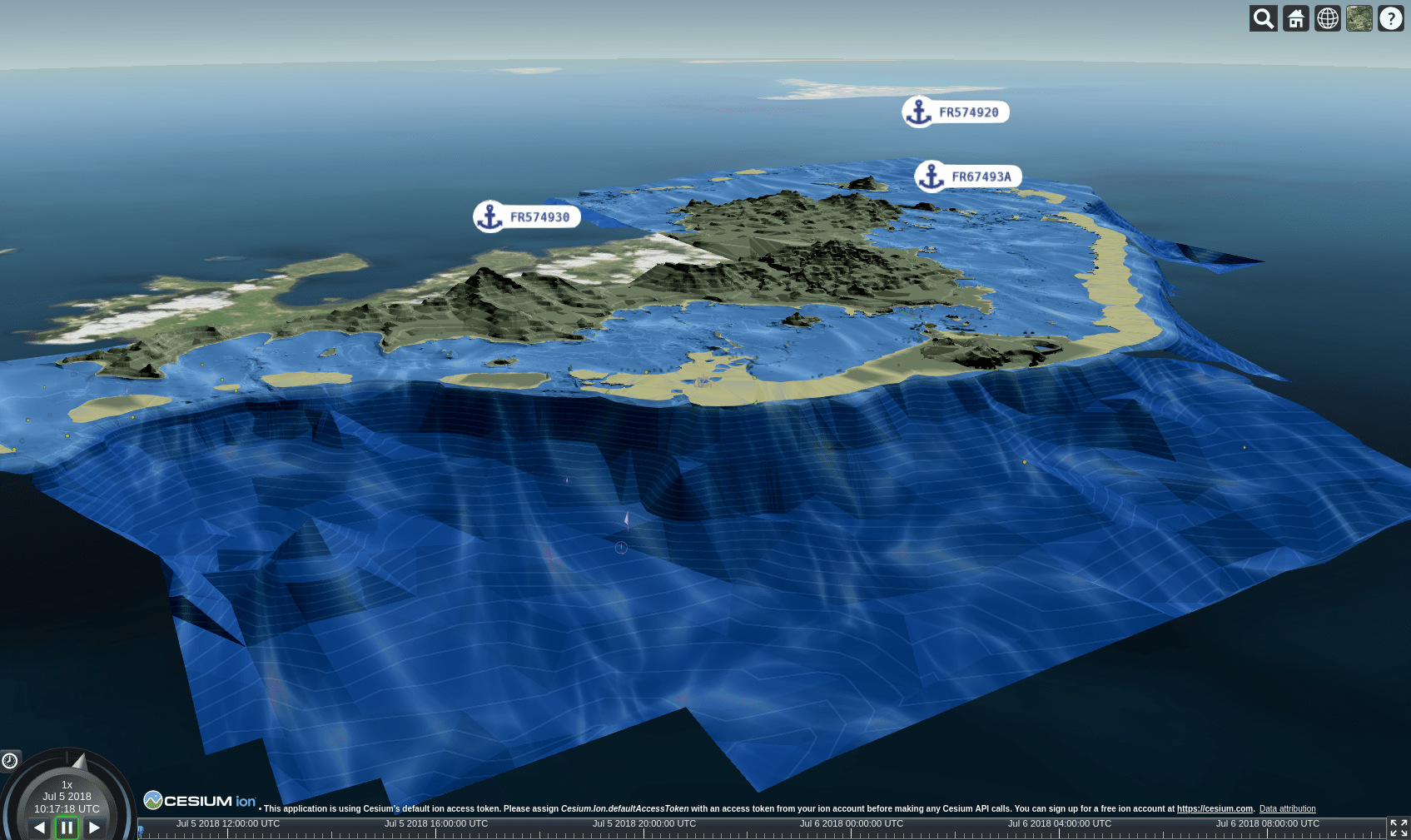The width and height of the screenshot is (1411, 840).
Task: Click the fullscreen icon
Action: coord(1398,828)
